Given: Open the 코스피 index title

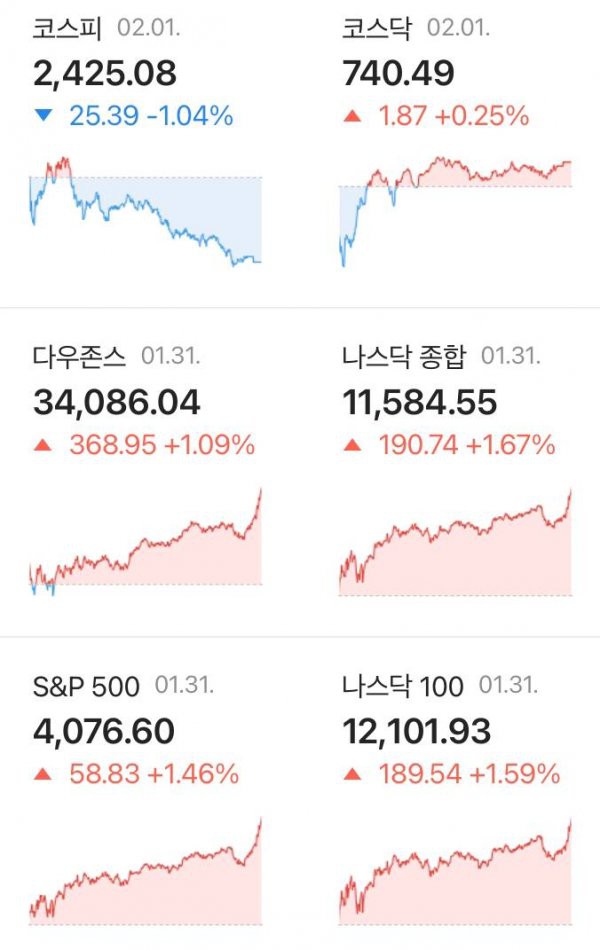Looking at the screenshot, I should point(67,29).
